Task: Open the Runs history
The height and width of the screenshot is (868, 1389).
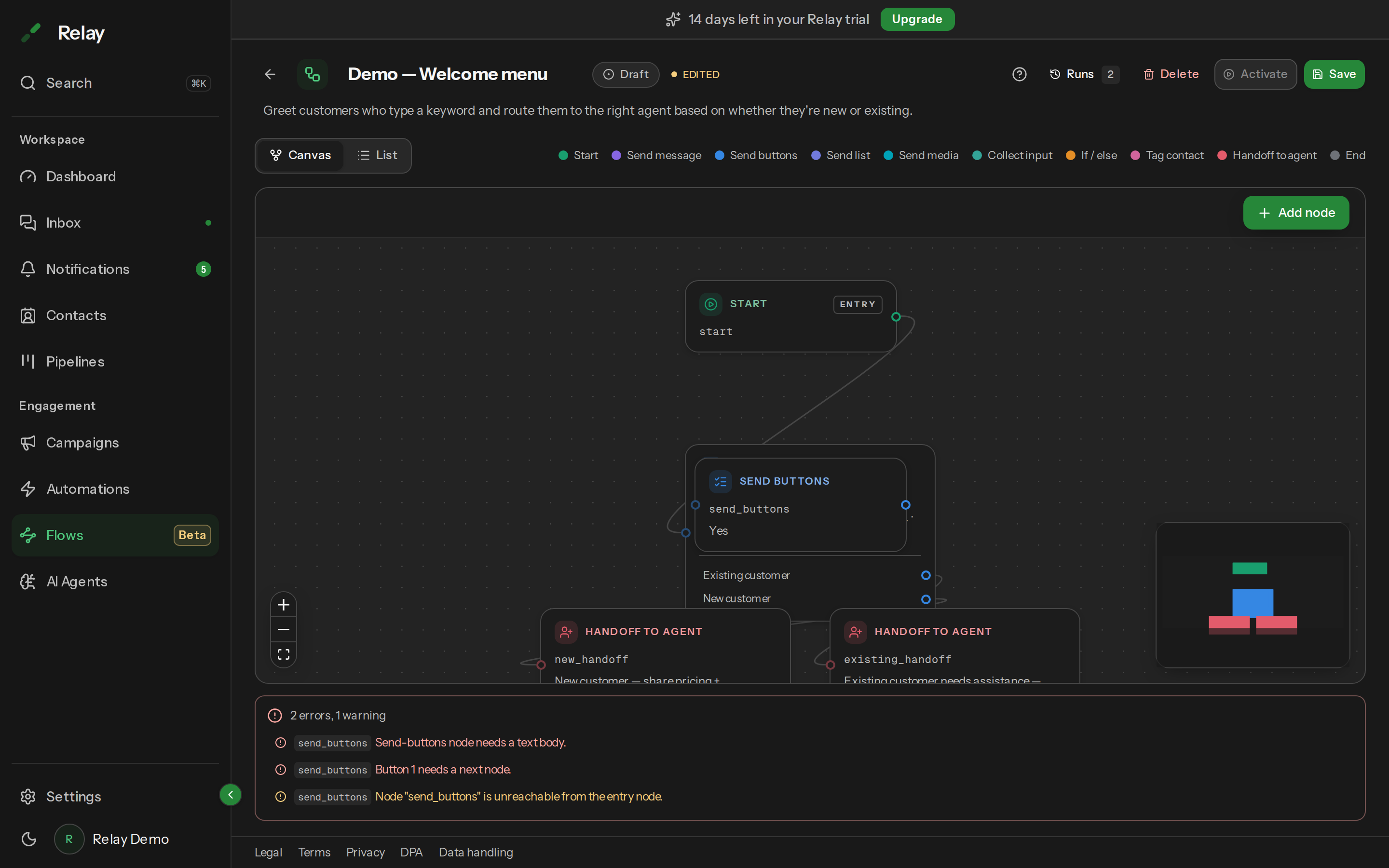Action: (1084, 74)
